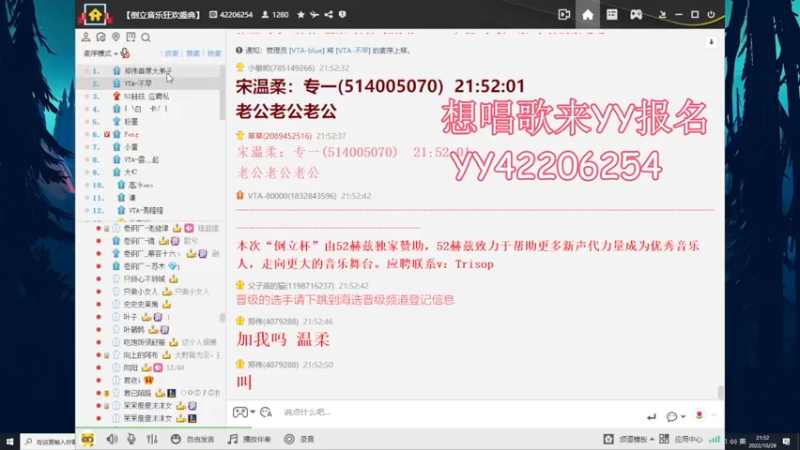
Task: Select mic queue entry 2 VTA-不早
Action: pos(148,83)
